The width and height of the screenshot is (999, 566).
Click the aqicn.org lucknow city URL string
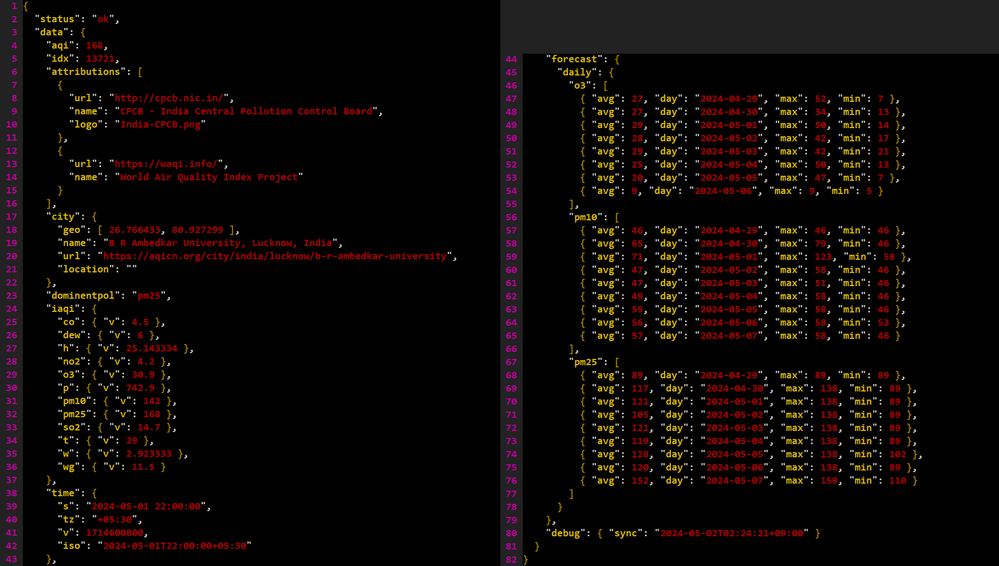point(275,256)
